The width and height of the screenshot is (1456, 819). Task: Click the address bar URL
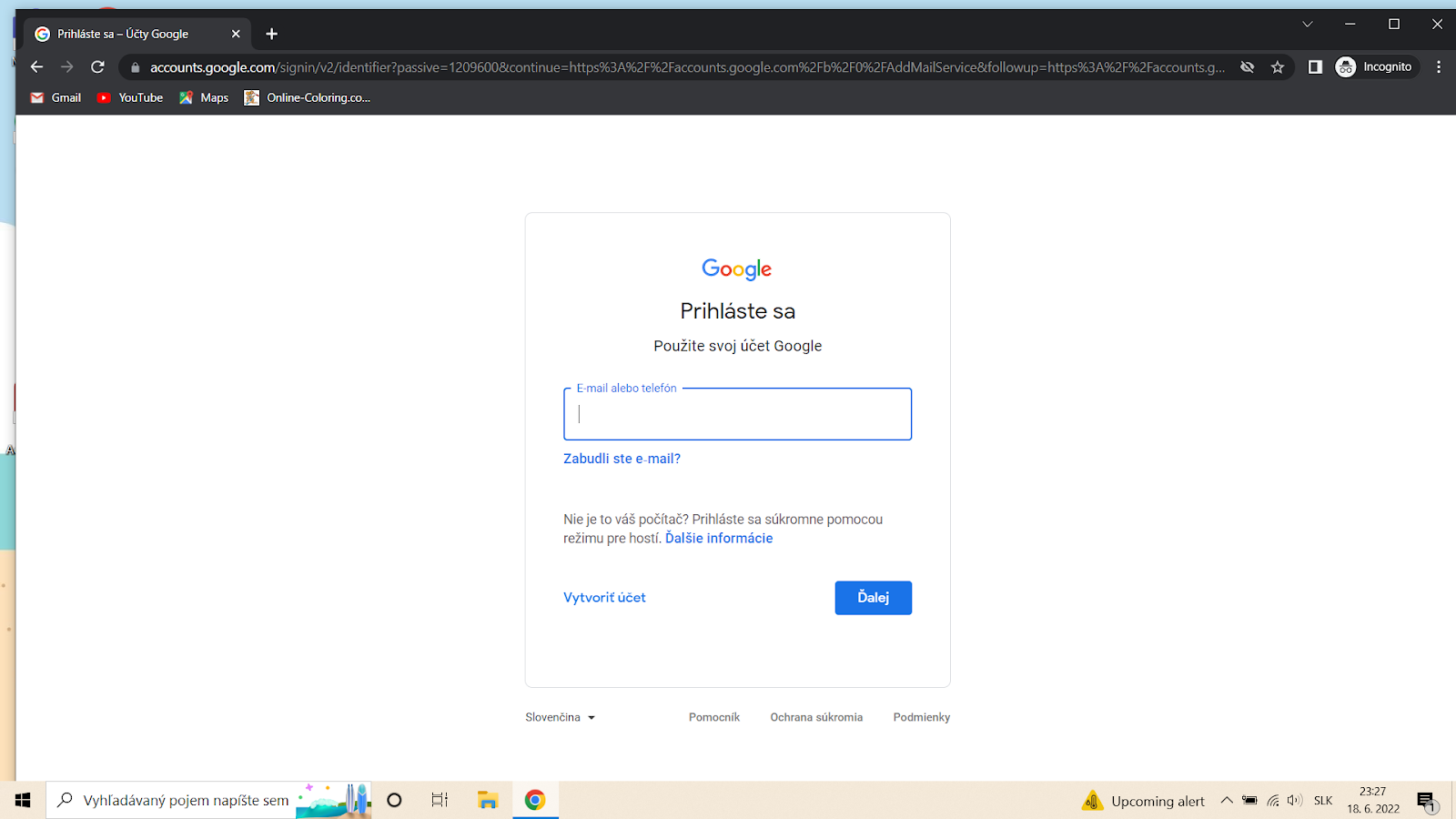pyautogui.click(x=687, y=67)
